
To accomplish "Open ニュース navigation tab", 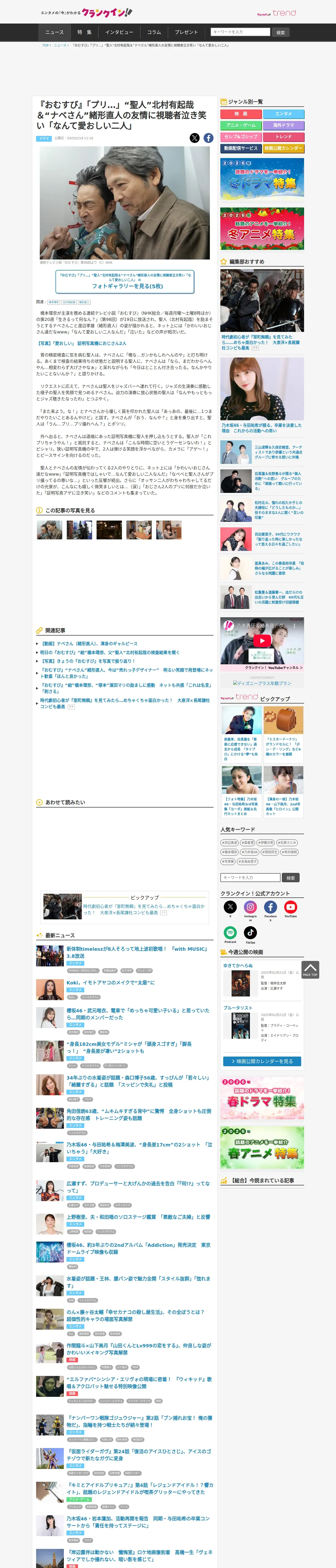I will pyautogui.click(x=54, y=32).
